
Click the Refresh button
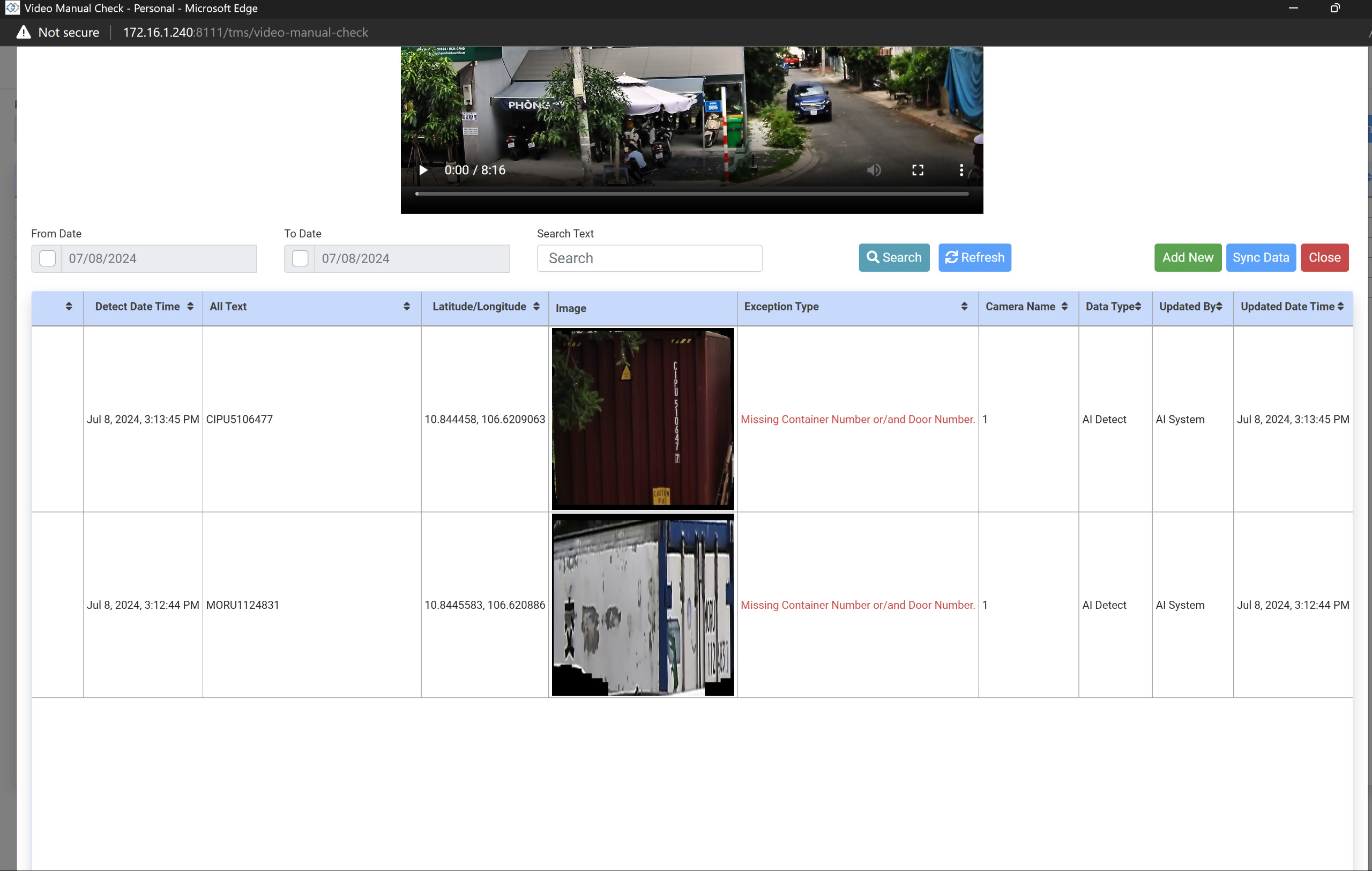point(974,257)
